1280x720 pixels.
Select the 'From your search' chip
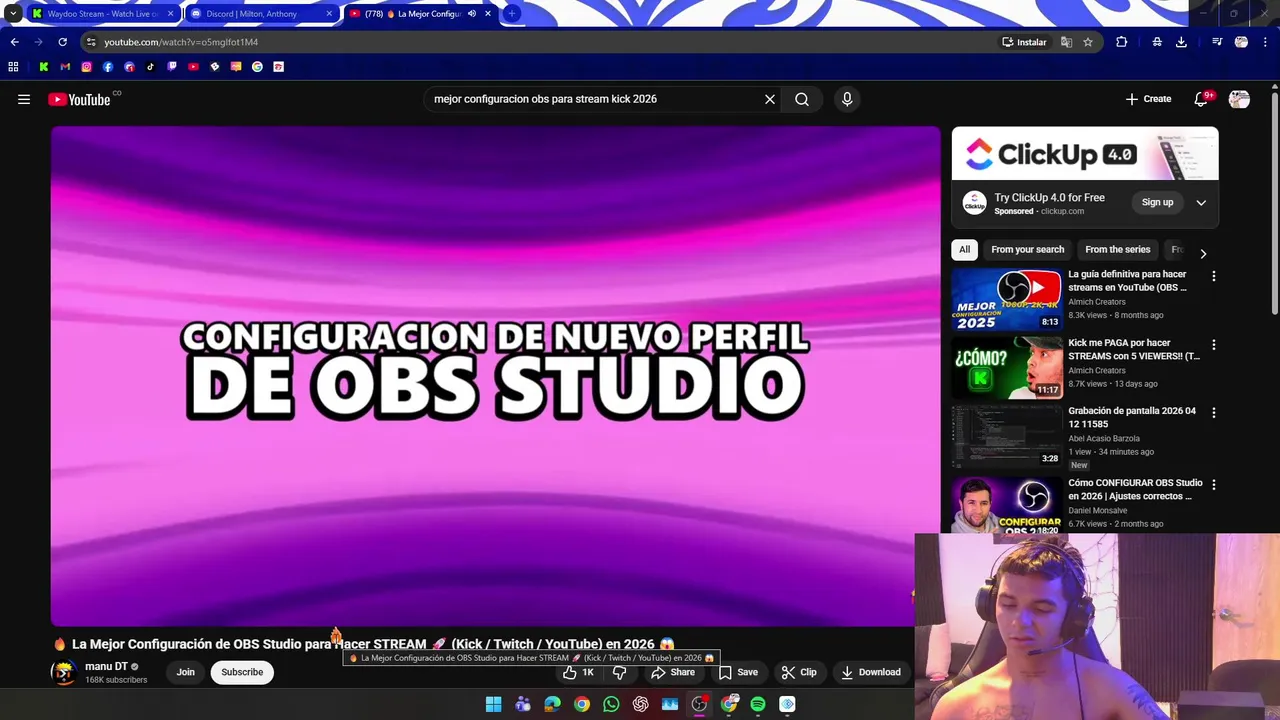(1027, 249)
